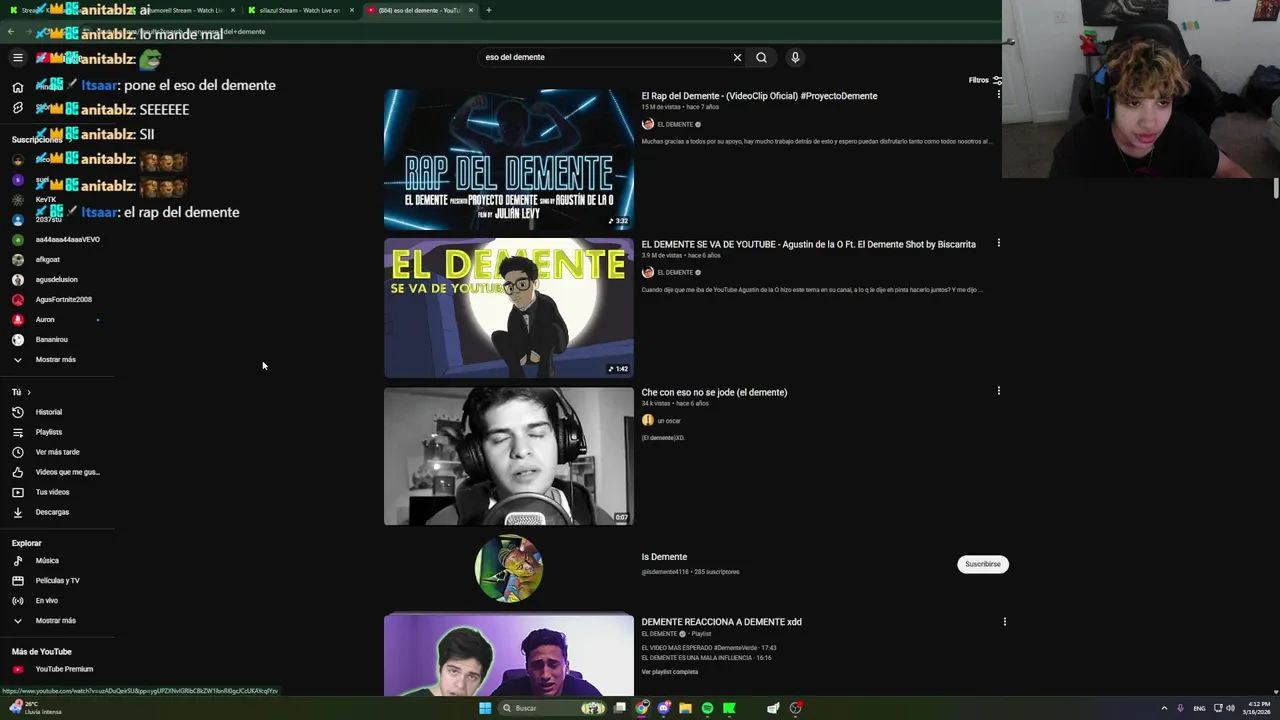This screenshot has width=1280, height=720.
Task: Open 'Is Demente' channel name
Action: [664, 557]
